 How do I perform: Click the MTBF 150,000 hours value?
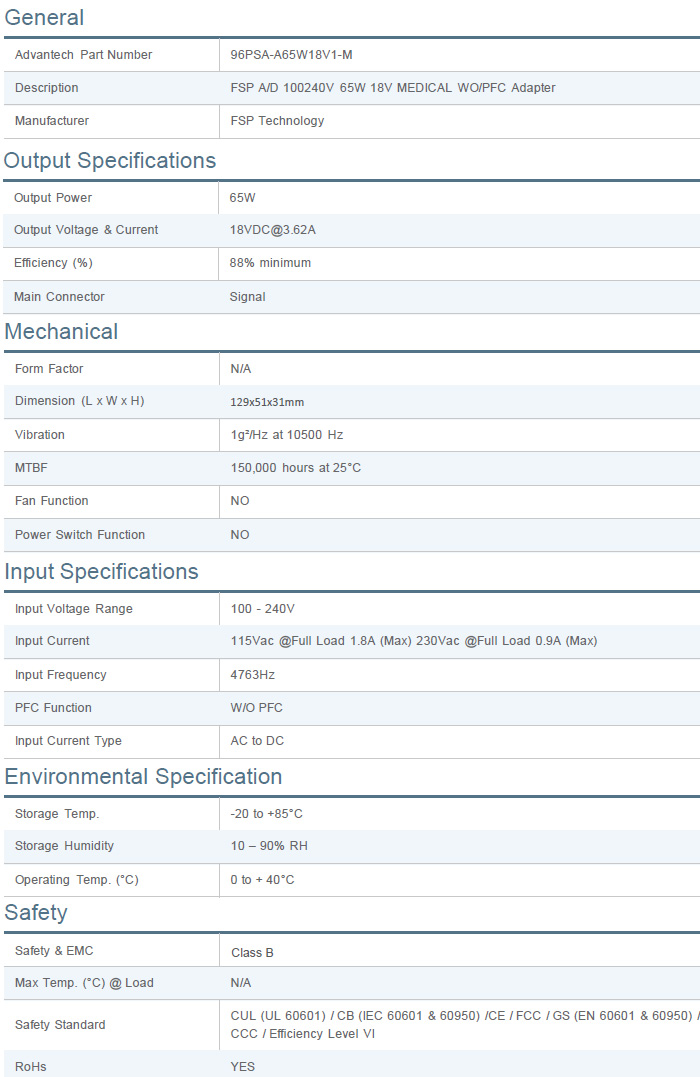click(x=295, y=468)
